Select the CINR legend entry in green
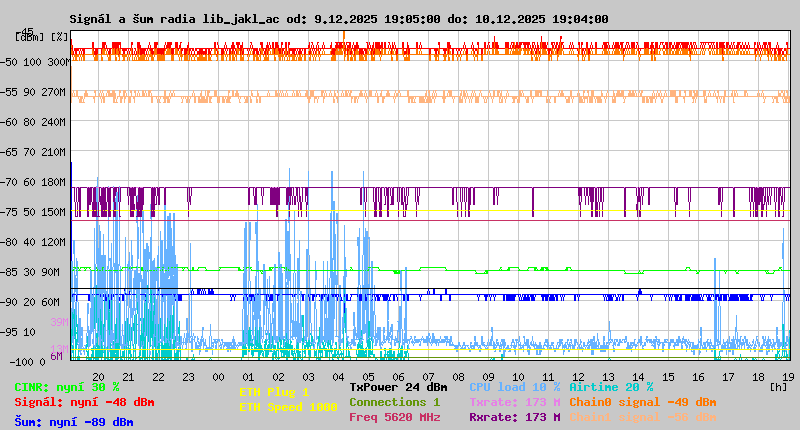 point(67,387)
